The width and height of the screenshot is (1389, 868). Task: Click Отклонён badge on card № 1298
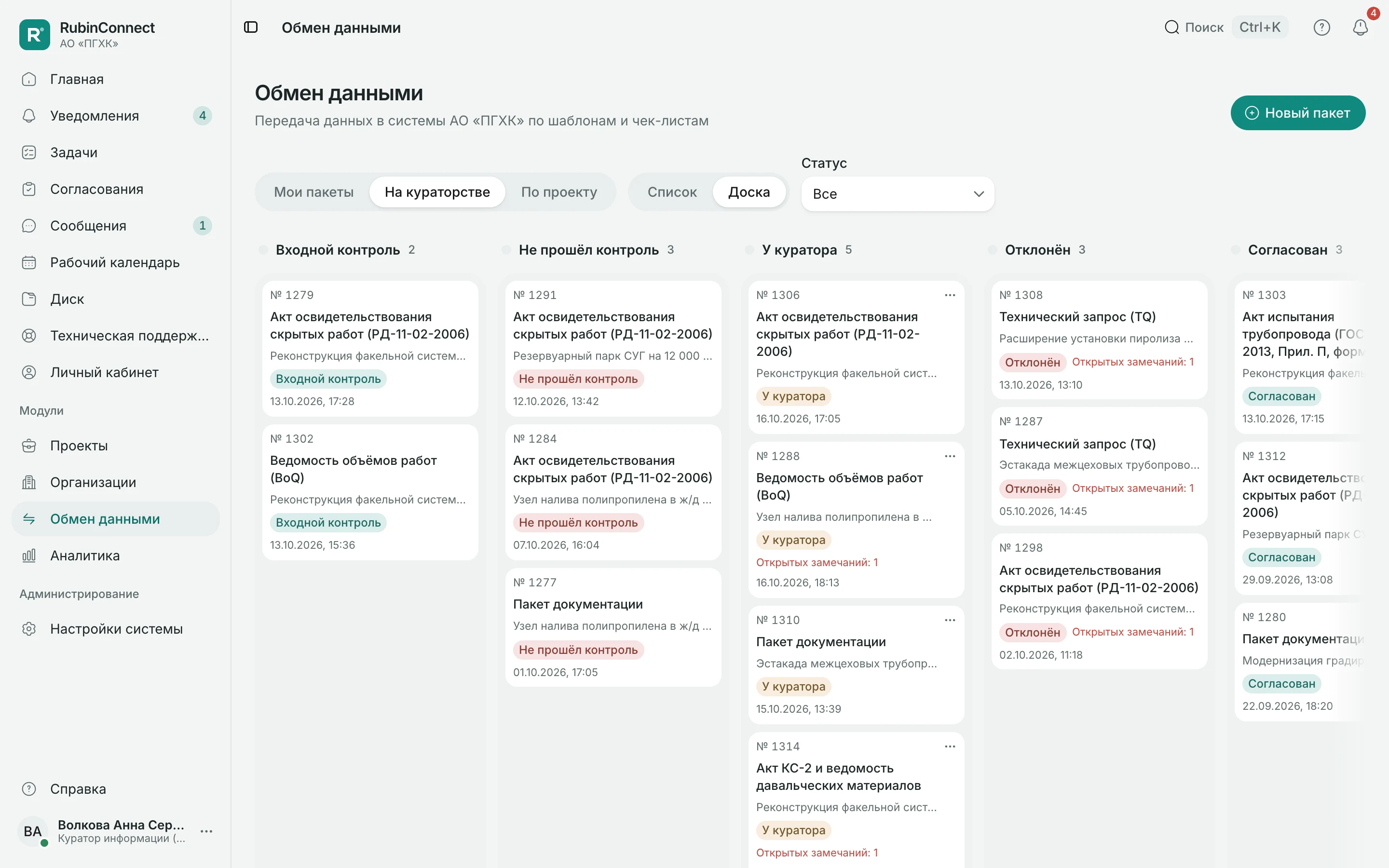(x=1032, y=633)
